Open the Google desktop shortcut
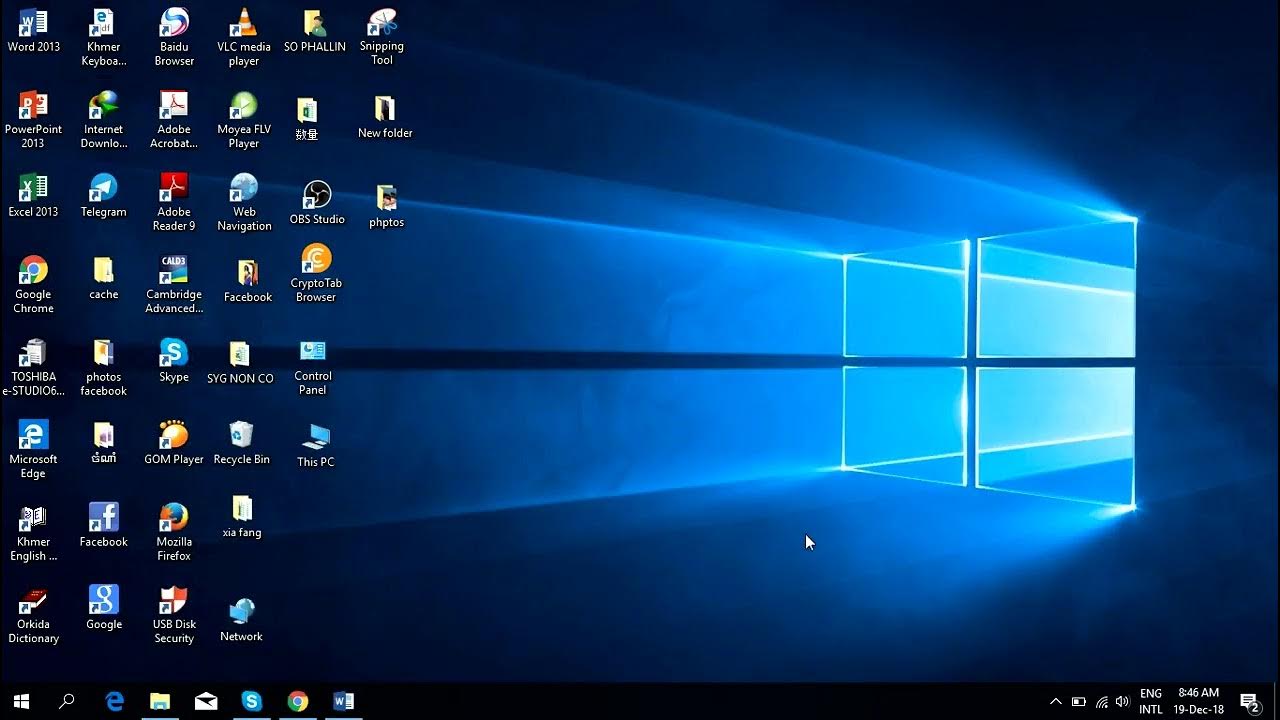The width and height of the screenshot is (1280, 720). [103, 609]
